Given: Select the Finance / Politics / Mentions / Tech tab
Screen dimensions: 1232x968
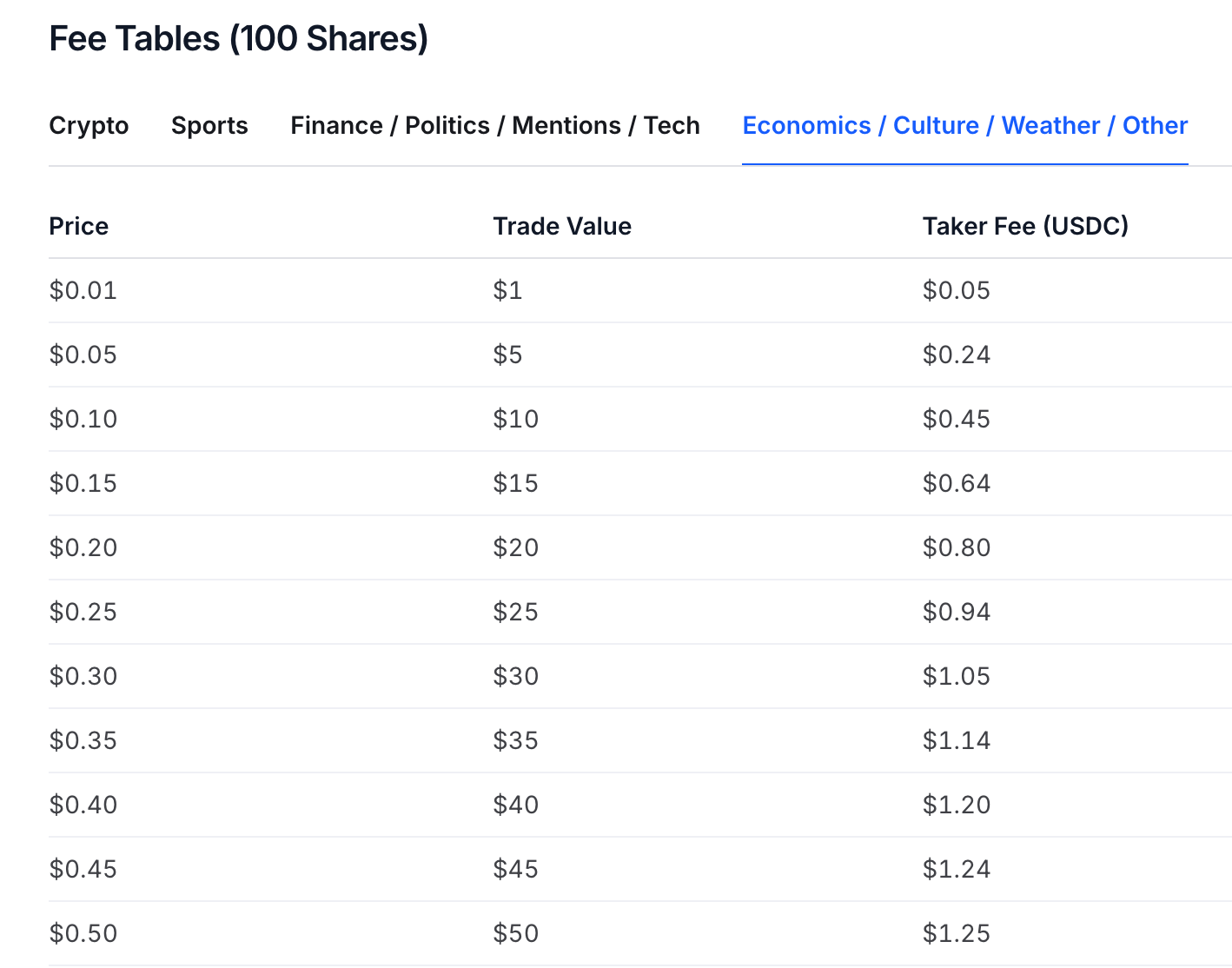Looking at the screenshot, I should pos(495,126).
